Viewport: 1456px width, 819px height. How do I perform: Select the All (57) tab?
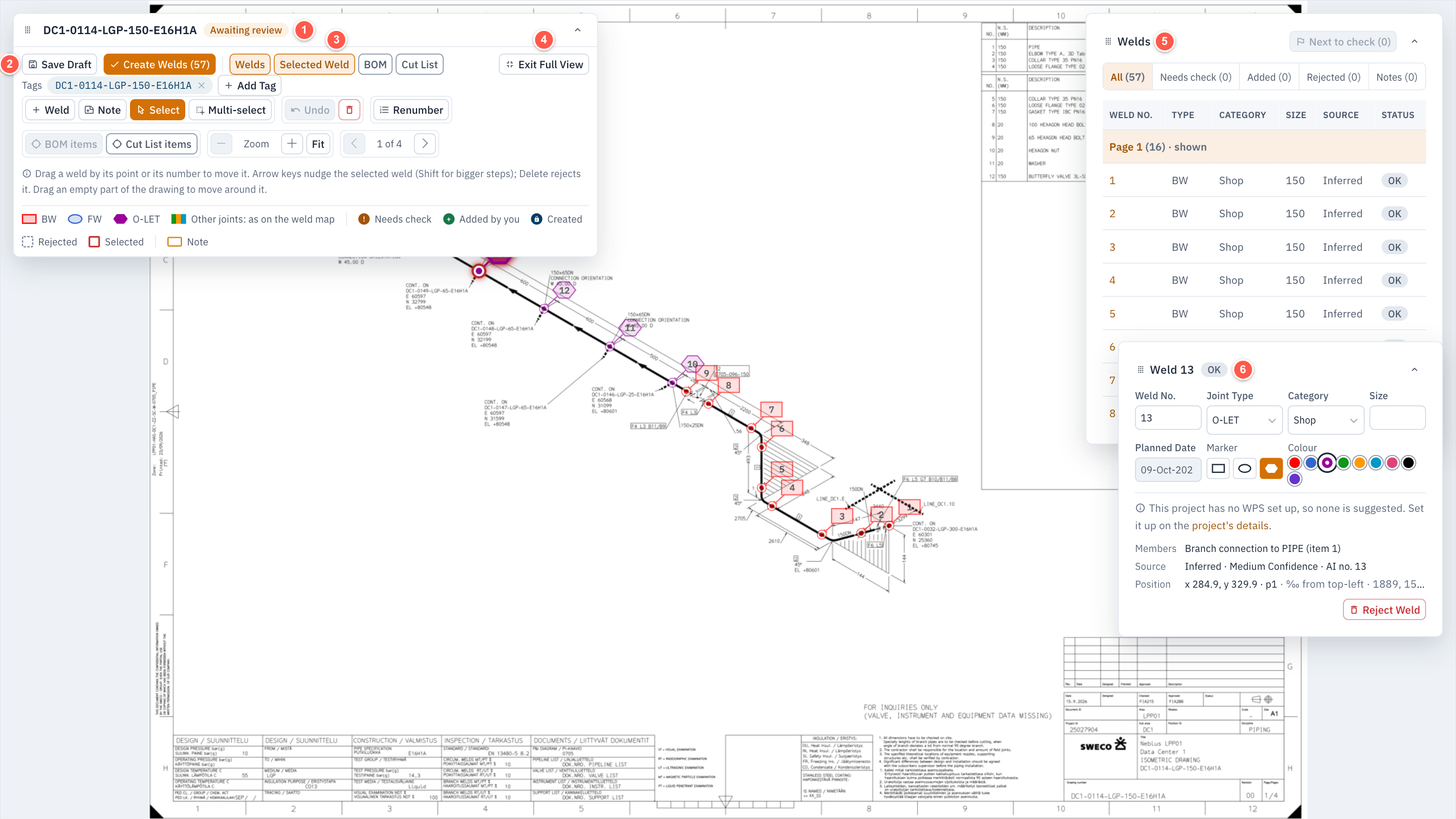[1127, 77]
